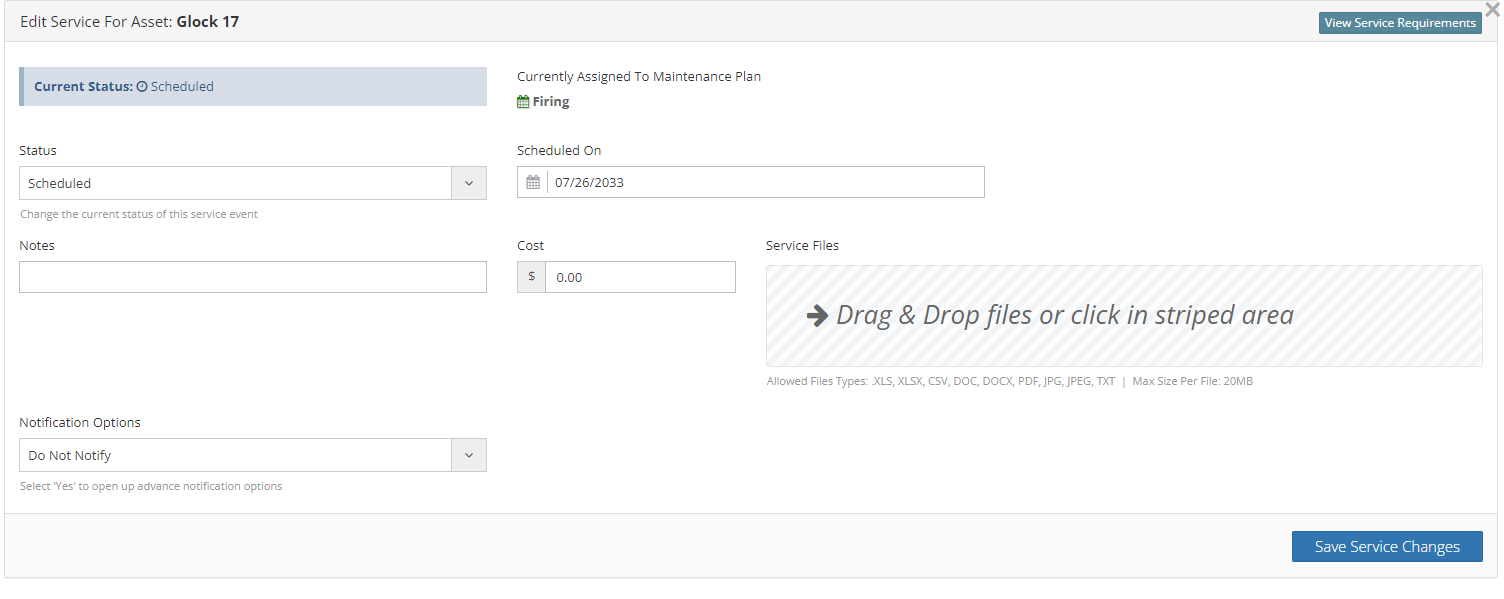Click into the Cost amount field
This screenshot has height=599, width=1504.
click(x=640, y=277)
